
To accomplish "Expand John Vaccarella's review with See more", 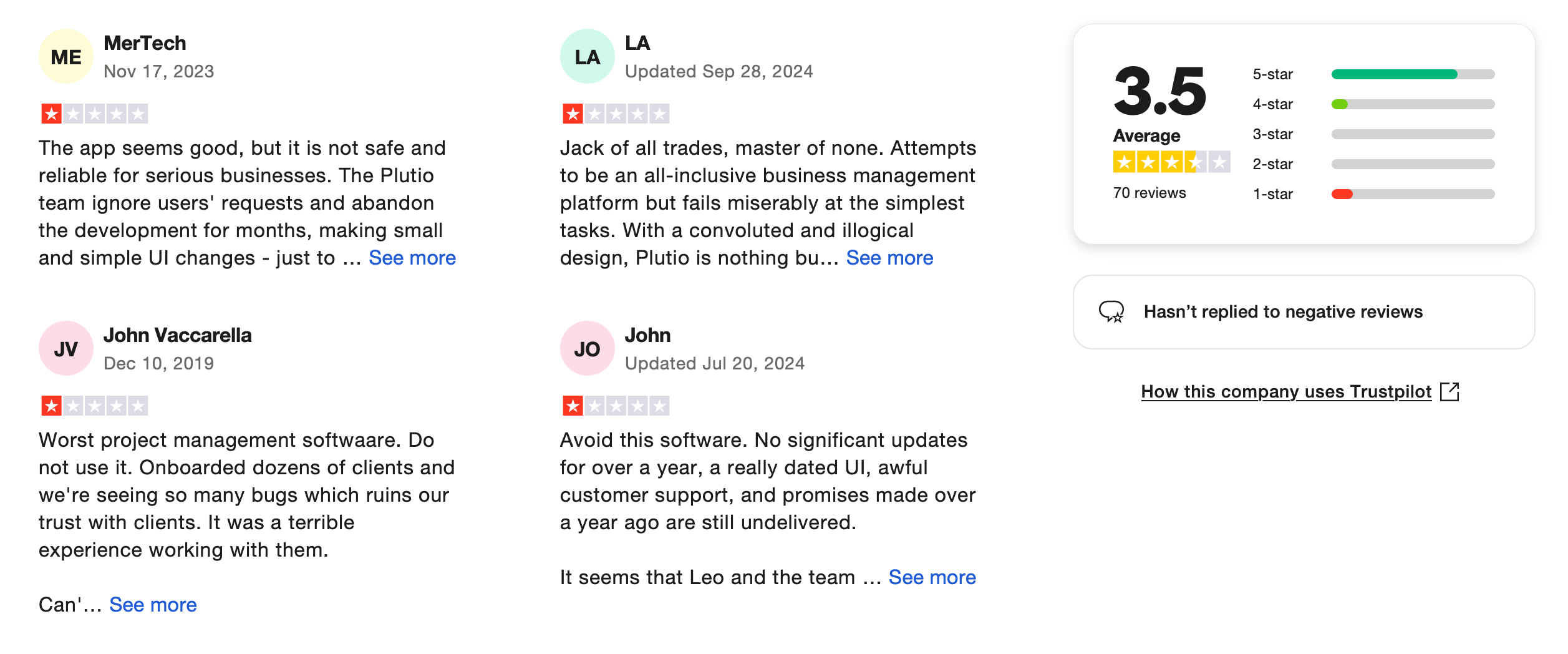I will tap(153, 605).
